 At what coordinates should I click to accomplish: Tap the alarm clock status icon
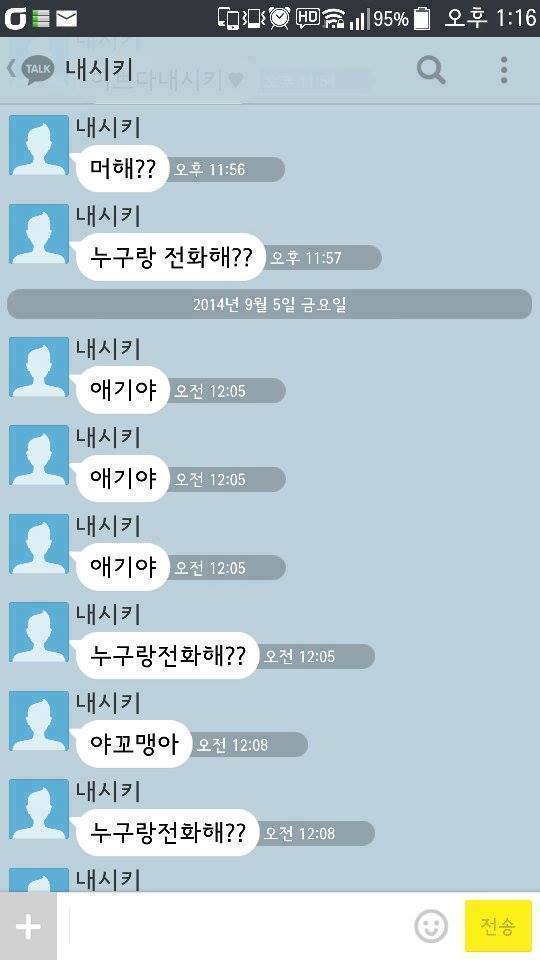coord(279,18)
